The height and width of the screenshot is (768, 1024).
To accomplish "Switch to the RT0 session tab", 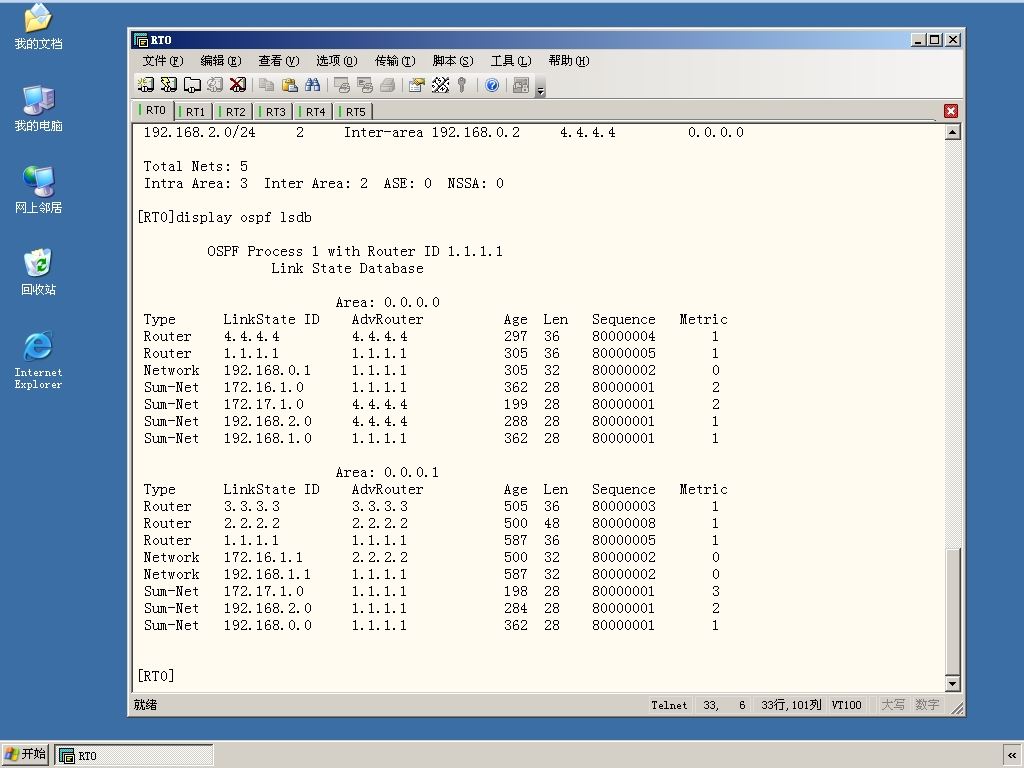I will [x=153, y=110].
